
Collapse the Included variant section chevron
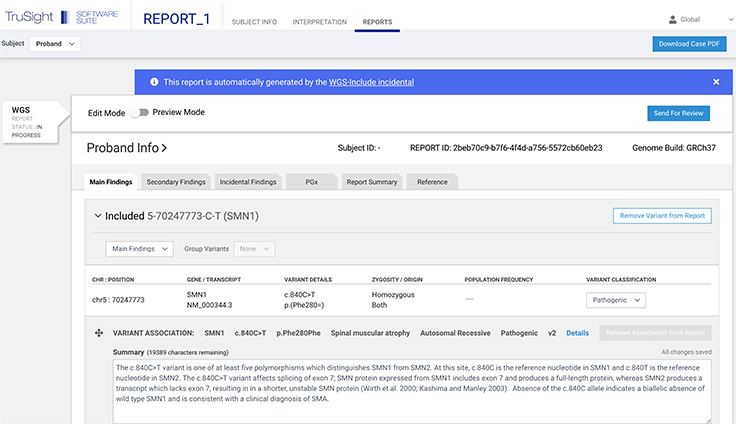[x=97, y=216]
